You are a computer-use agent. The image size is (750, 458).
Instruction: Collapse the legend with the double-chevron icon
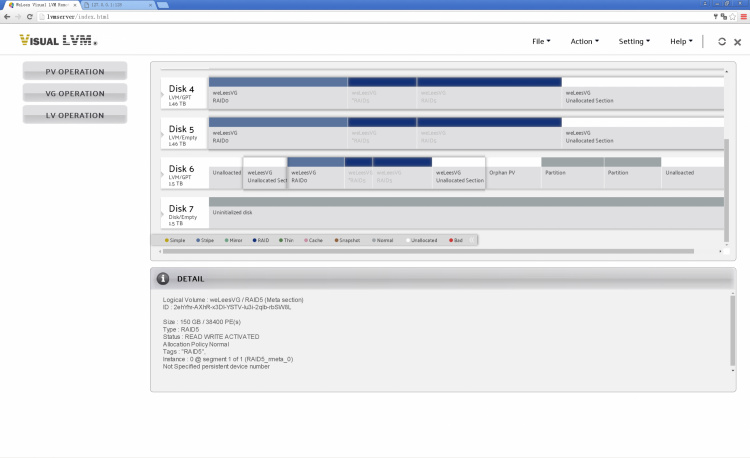(474, 240)
